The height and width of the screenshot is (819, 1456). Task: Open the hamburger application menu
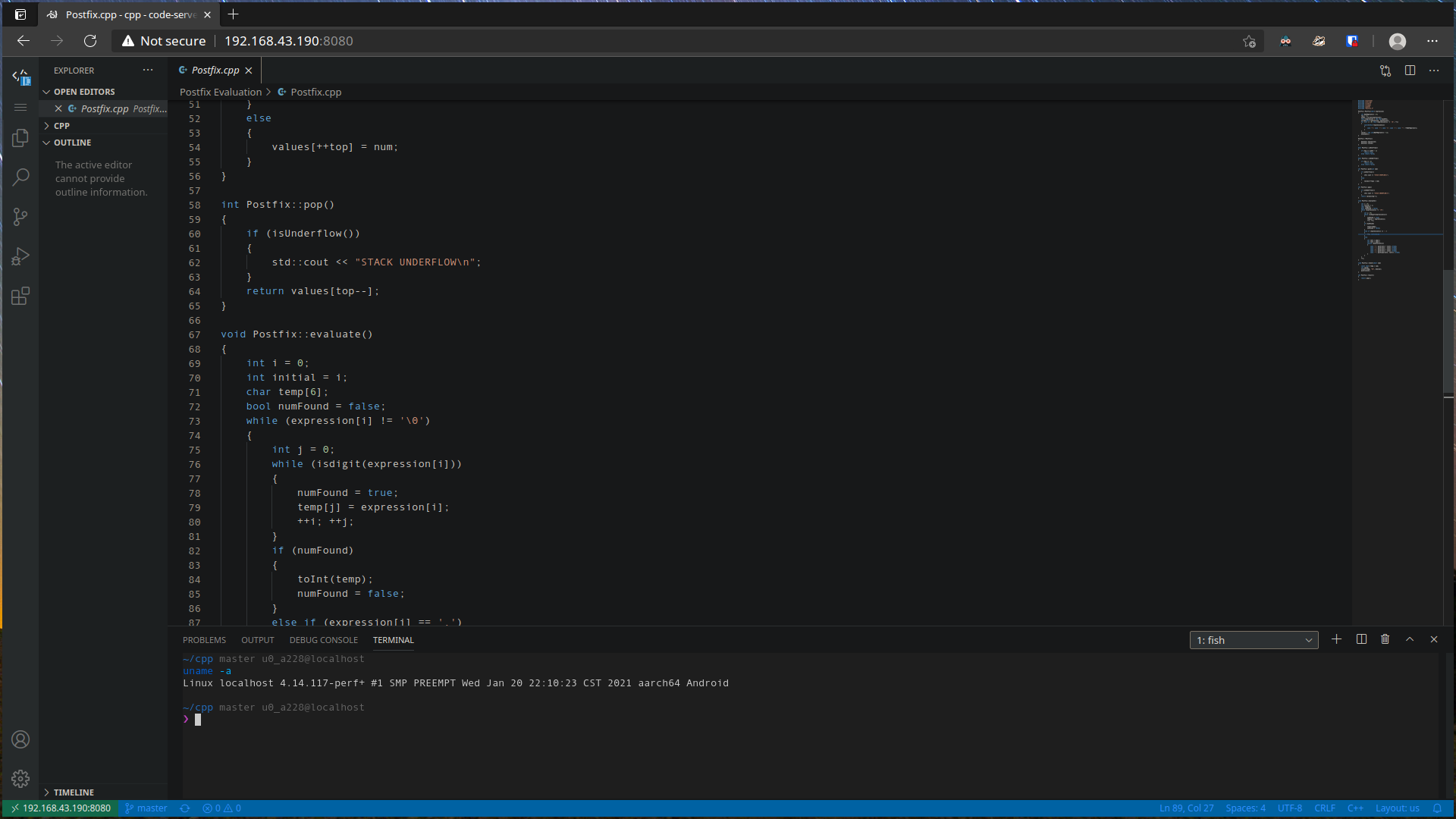(20, 108)
